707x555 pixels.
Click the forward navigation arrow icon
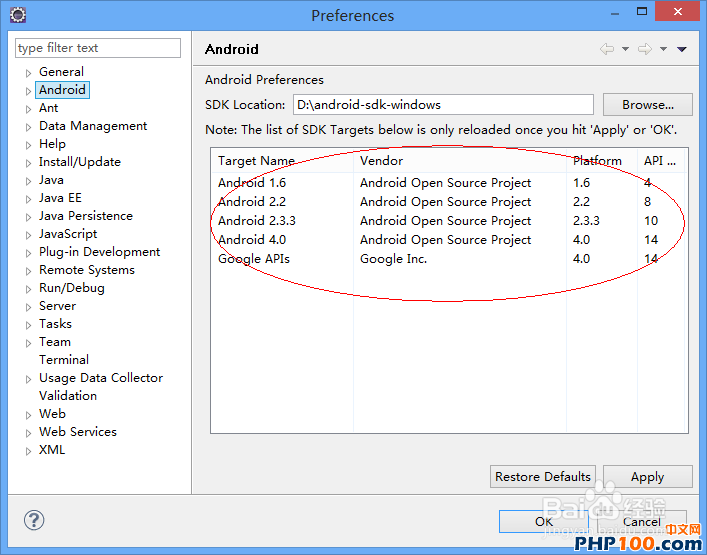click(x=645, y=49)
